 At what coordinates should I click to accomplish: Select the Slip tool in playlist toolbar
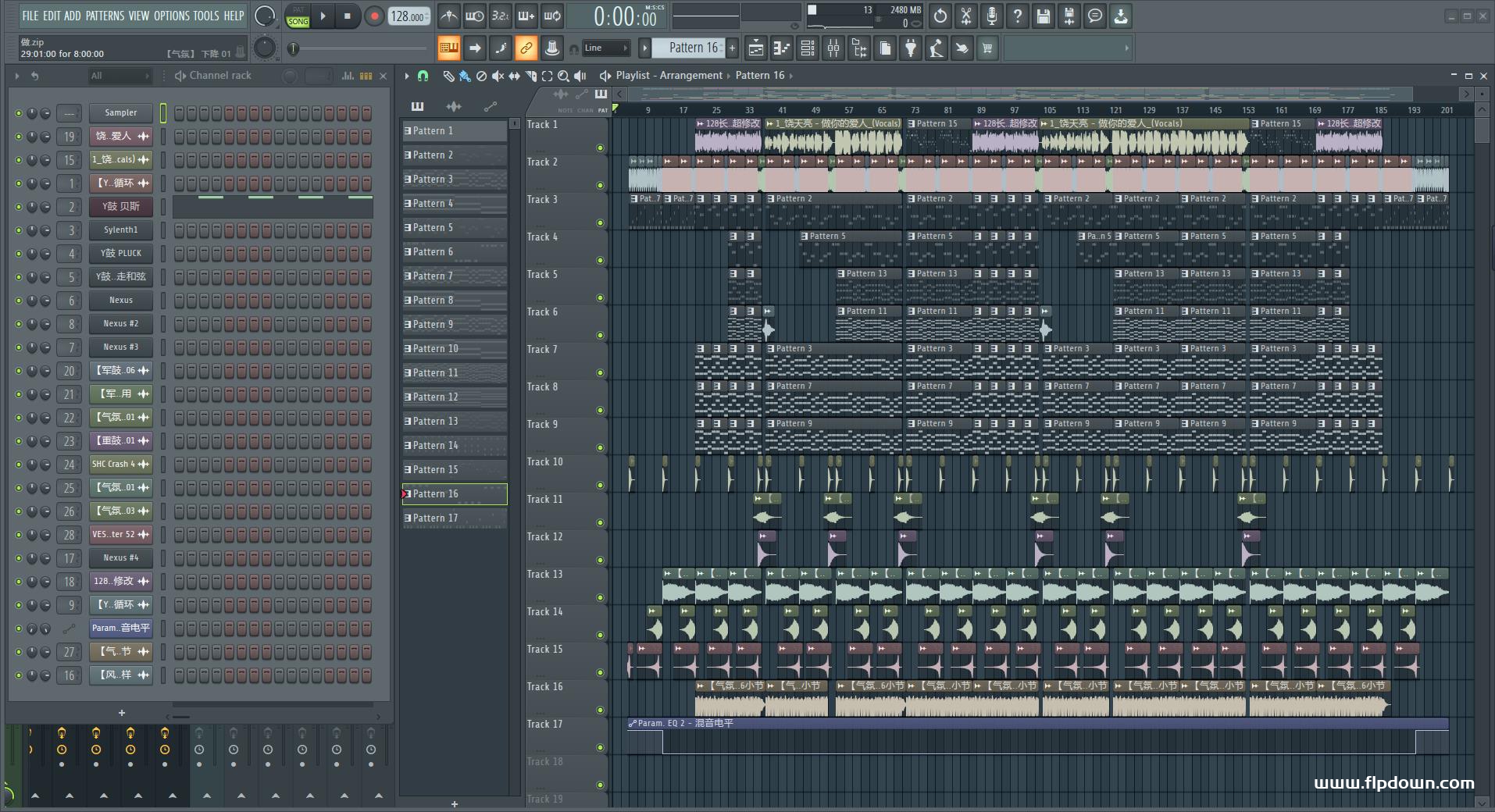pos(514,76)
